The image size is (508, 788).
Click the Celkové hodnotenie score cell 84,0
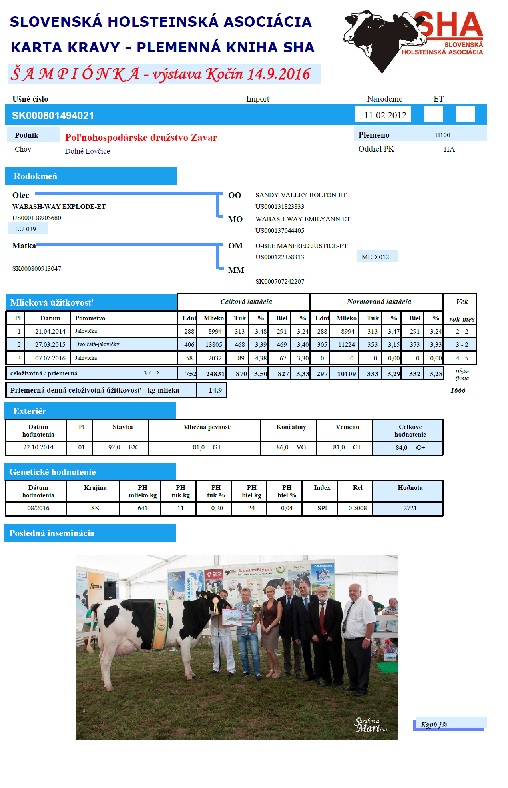408,447
